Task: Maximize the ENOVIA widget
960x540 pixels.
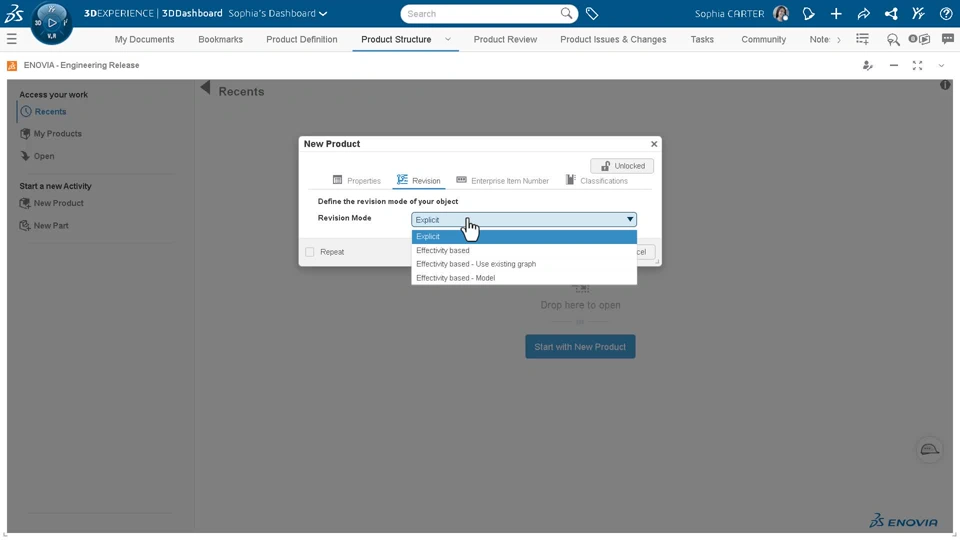Action: (x=917, y=65)
